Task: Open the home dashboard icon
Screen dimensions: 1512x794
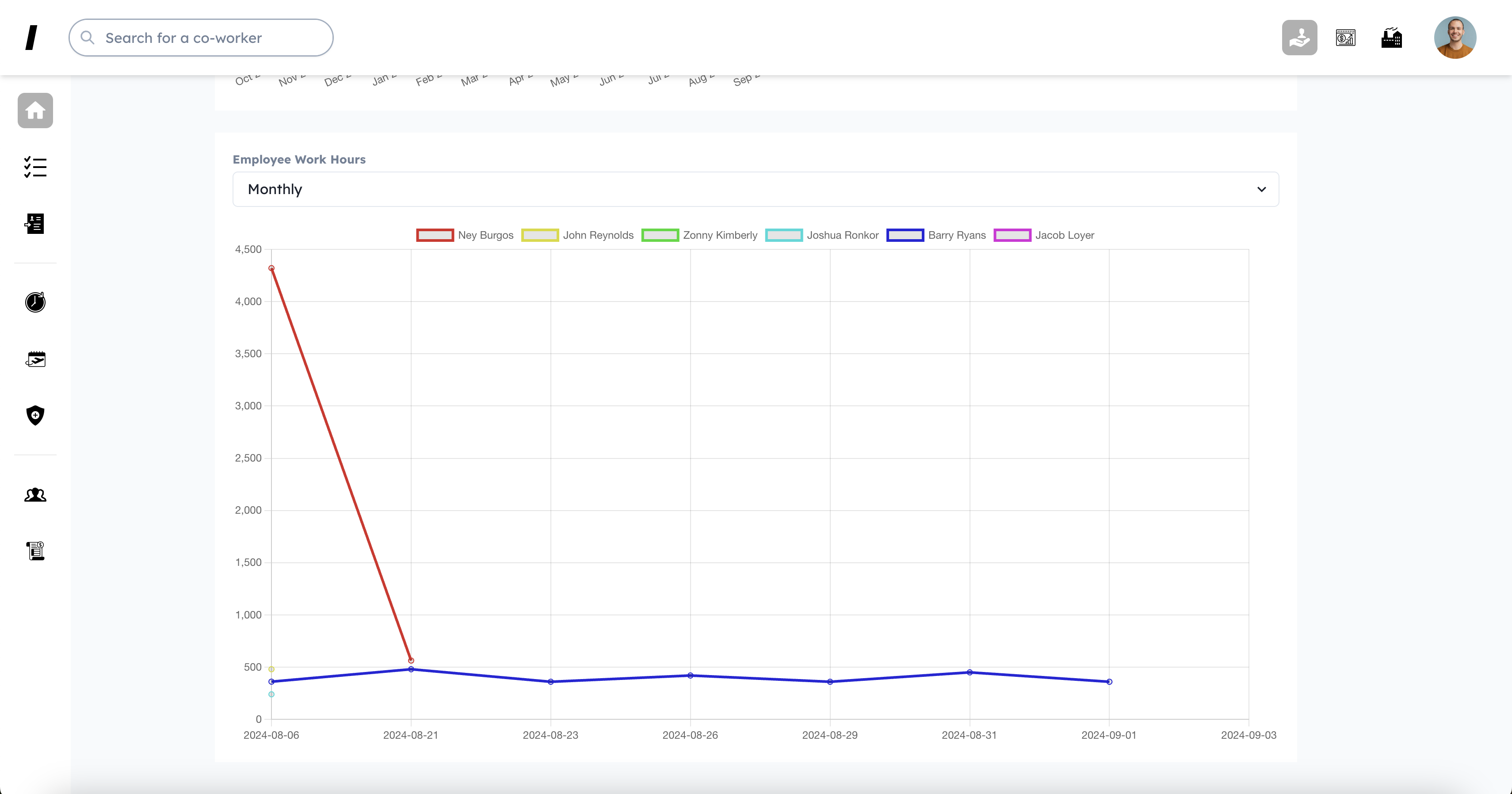Action: pyautogui.click(x=35, y=111)
